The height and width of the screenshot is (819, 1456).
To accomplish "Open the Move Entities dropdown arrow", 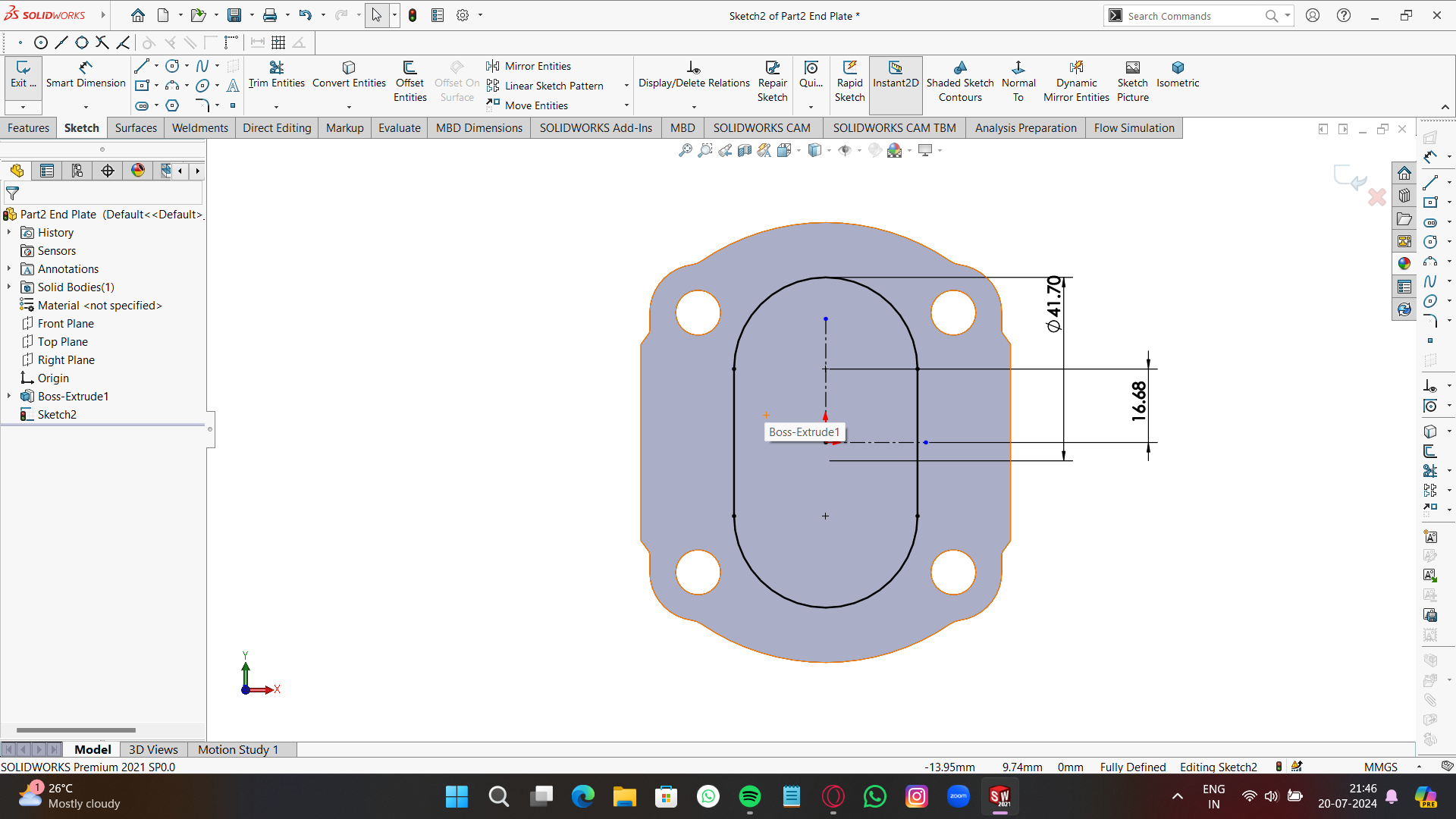I will click(626, 105).
